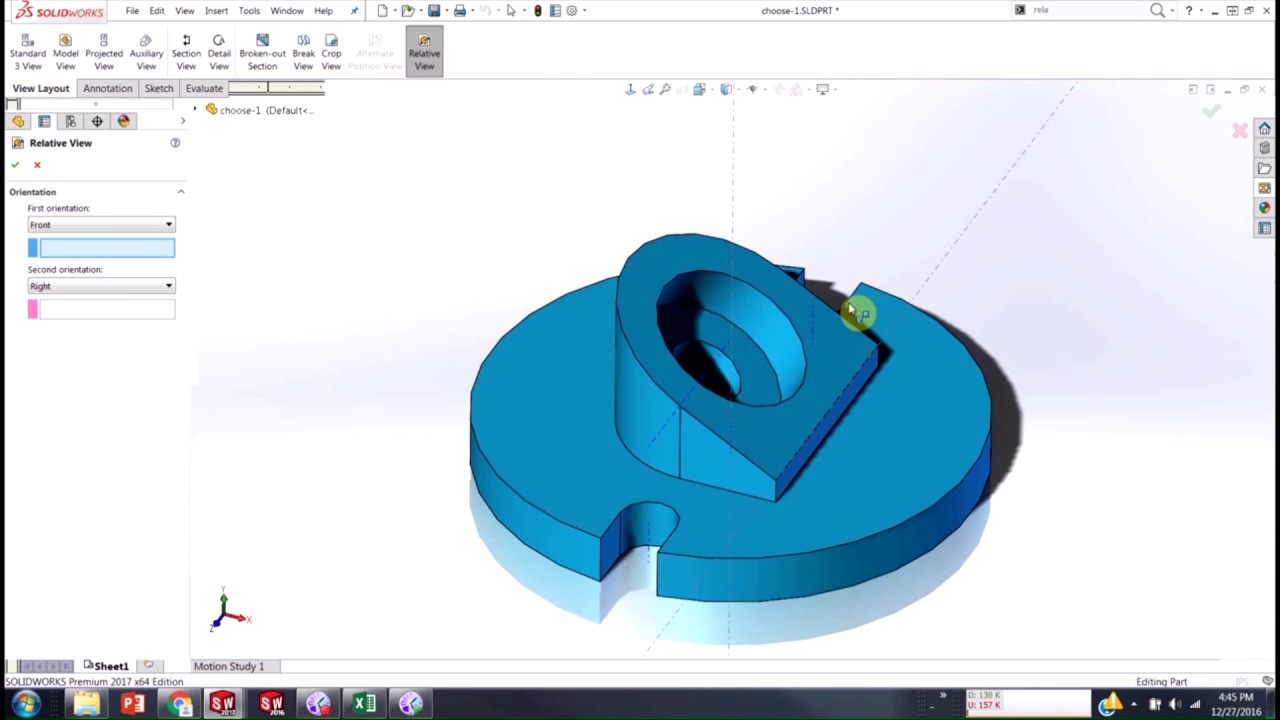The height and width of the screenshot is (720, 1280).
Task: Click the Section View tool
Action: pyautogui.click(x=186, y=52)
